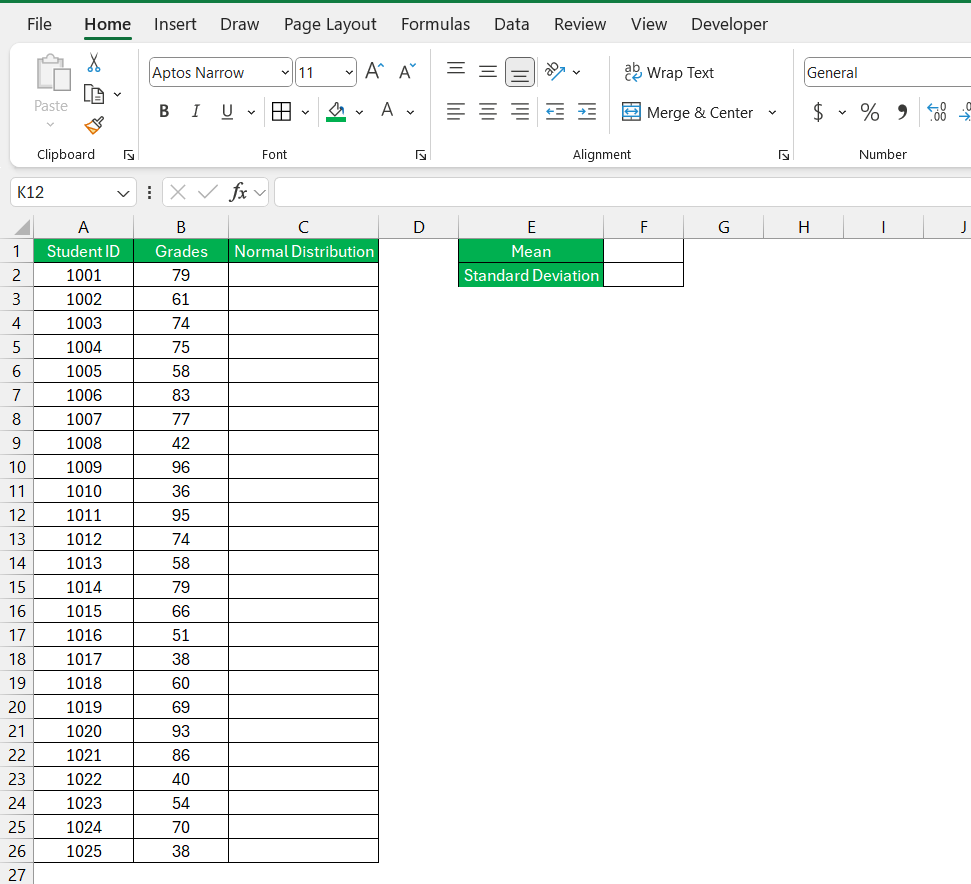Switch to the Insert tab
The width and height of the screenshot is (971, 884).
pyautogui.click(x=175, y=24)
